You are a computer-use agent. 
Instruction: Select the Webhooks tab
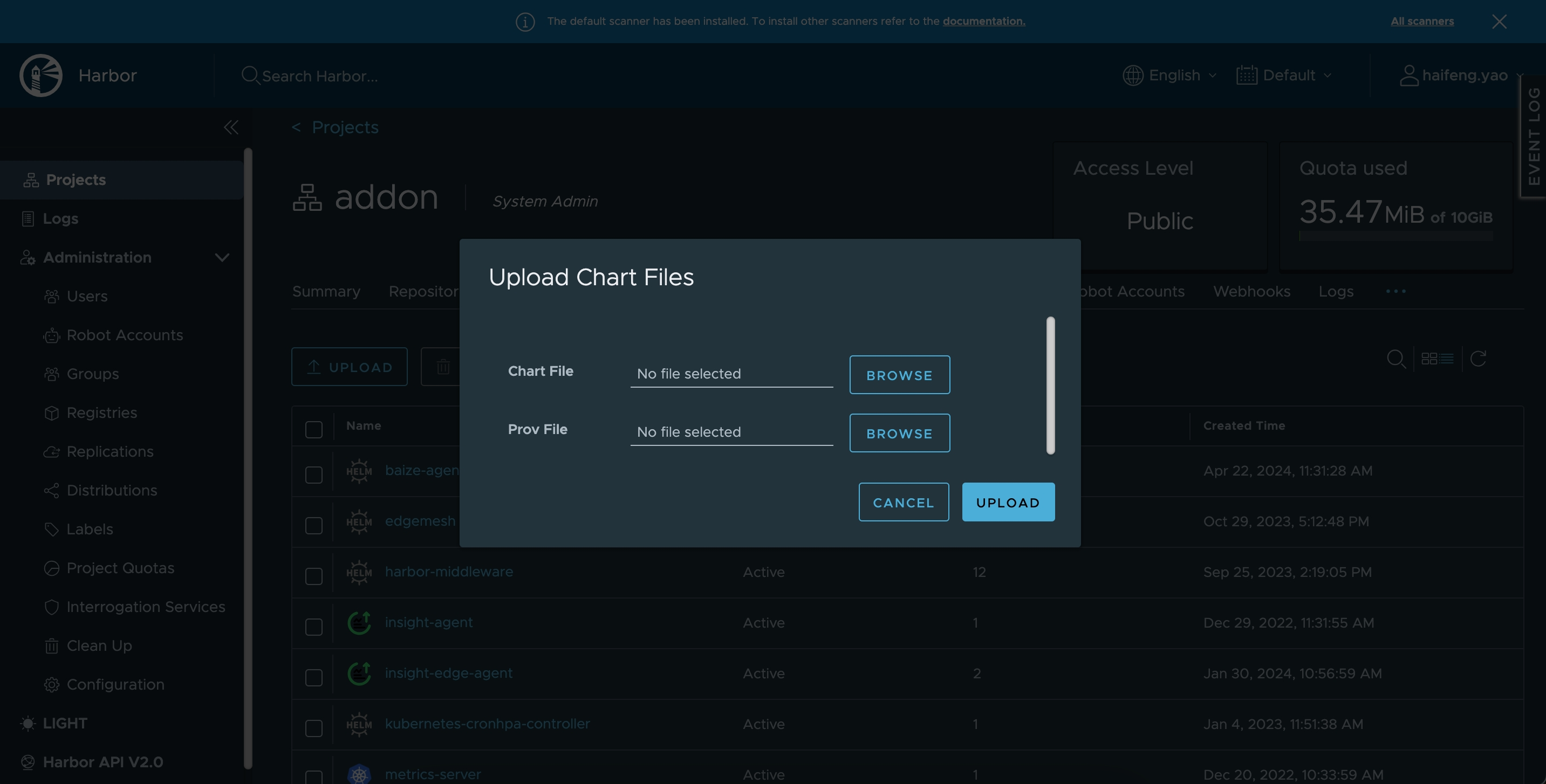1252,291
